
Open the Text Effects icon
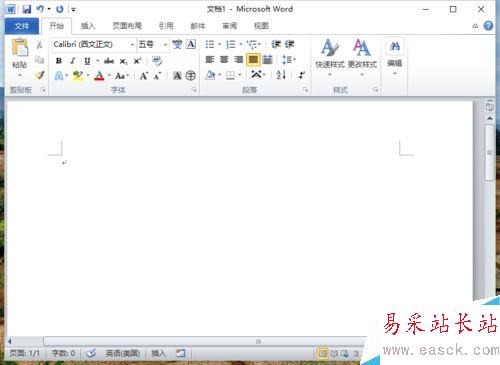tap(59, 76)
